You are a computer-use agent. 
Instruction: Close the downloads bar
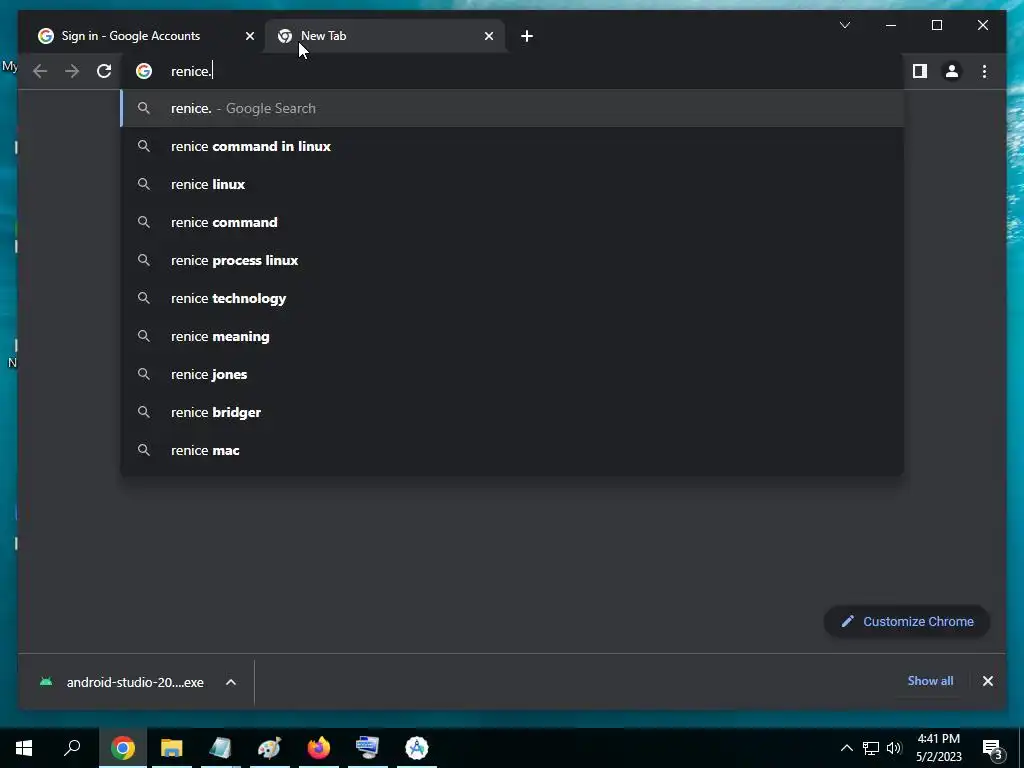tap(987, 681)
